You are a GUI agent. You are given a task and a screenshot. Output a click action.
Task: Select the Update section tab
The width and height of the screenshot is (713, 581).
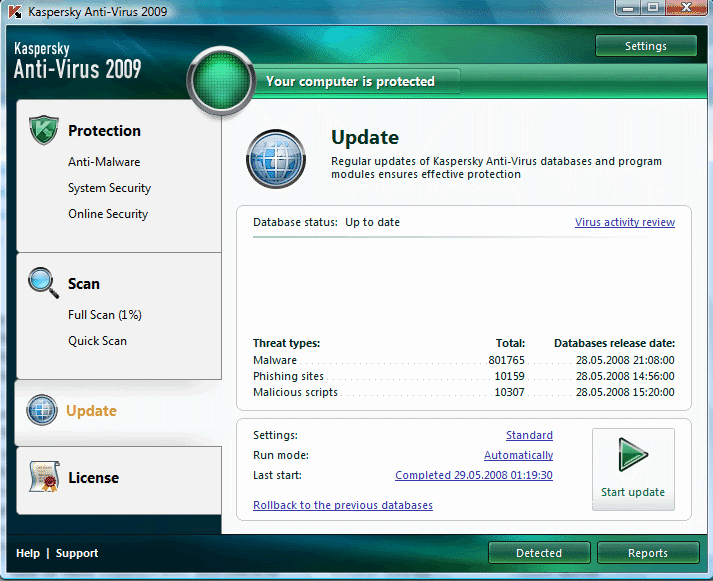(x=118, y=411)
